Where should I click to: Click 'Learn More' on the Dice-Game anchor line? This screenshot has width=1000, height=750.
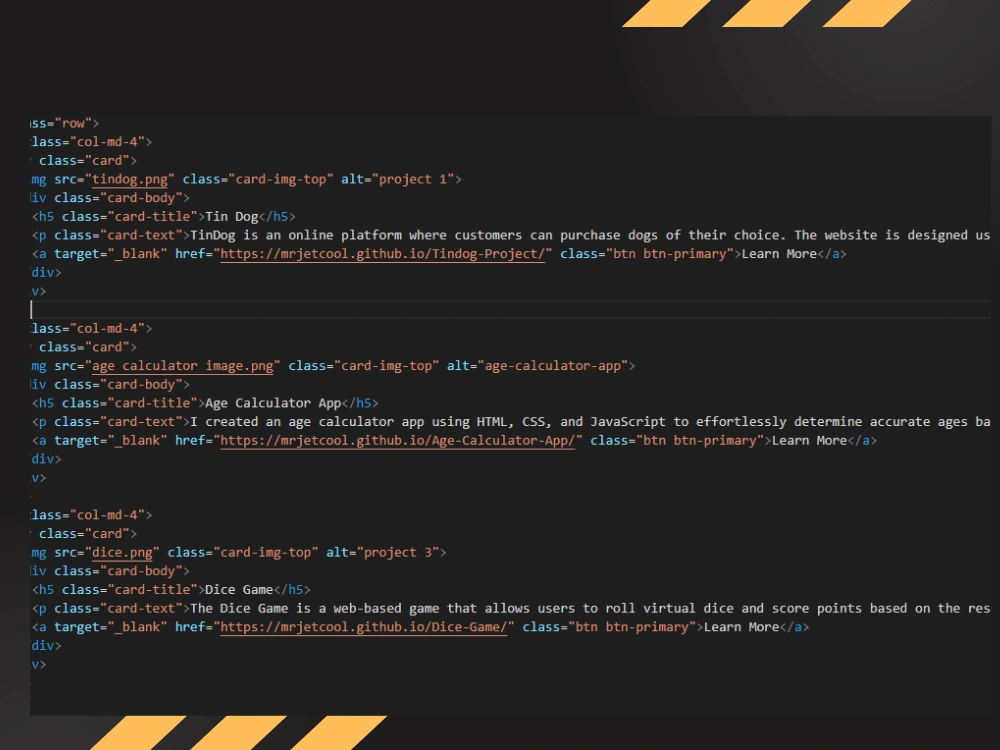pyautogui.click(x=741, y=627)
